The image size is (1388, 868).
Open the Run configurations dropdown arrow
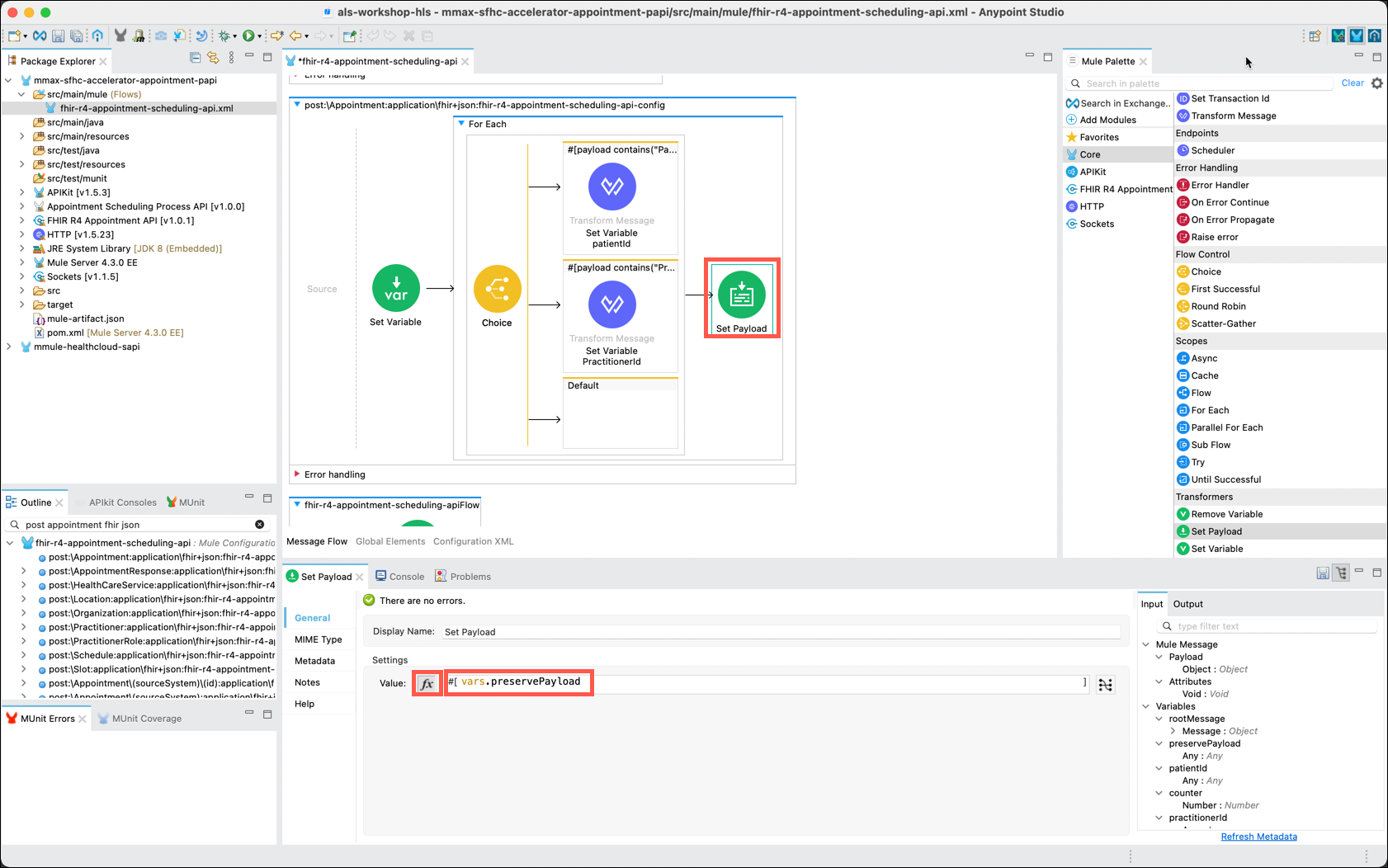[259, 36]
